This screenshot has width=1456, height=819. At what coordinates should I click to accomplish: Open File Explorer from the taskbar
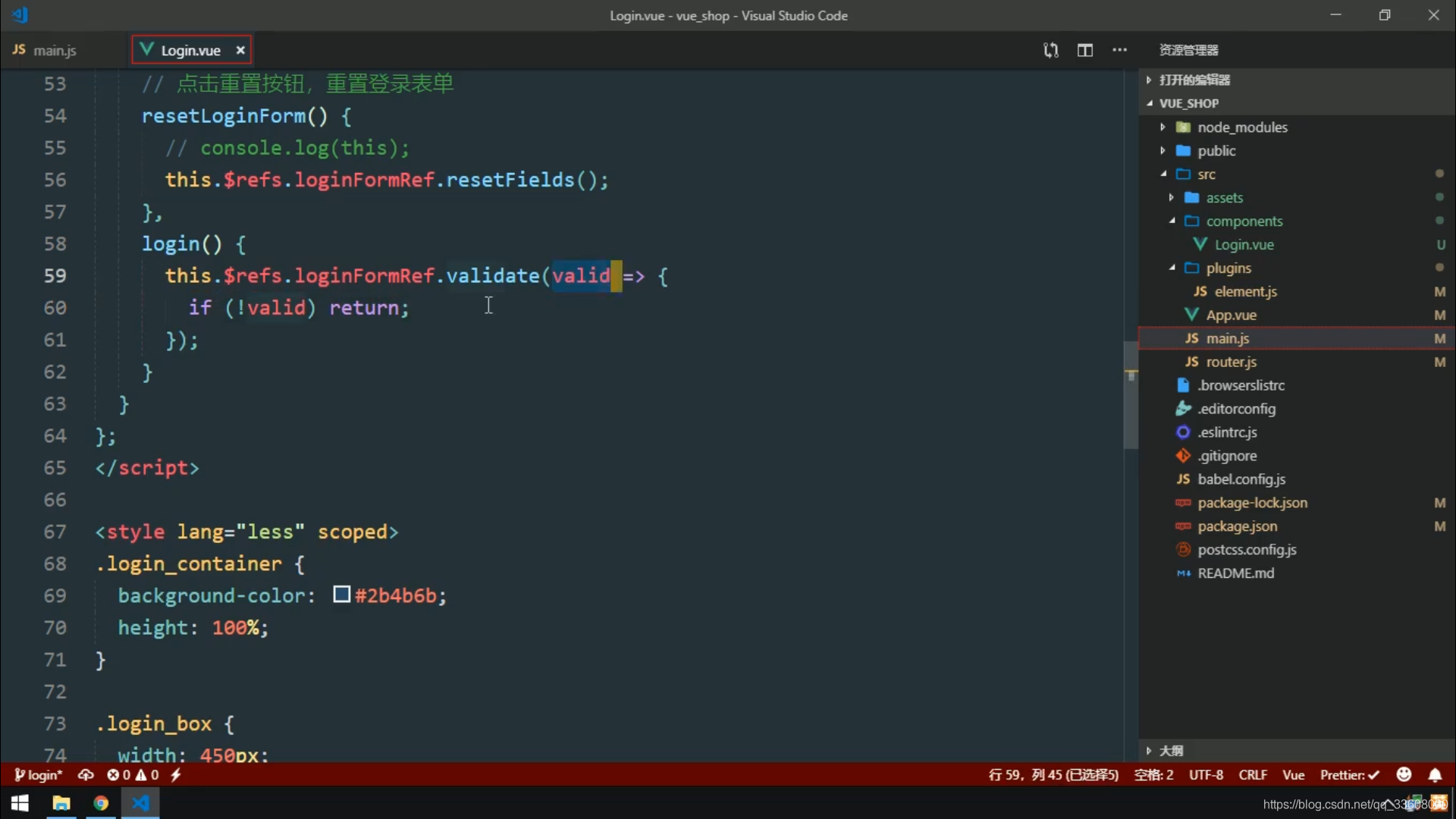tap(61, 803)
